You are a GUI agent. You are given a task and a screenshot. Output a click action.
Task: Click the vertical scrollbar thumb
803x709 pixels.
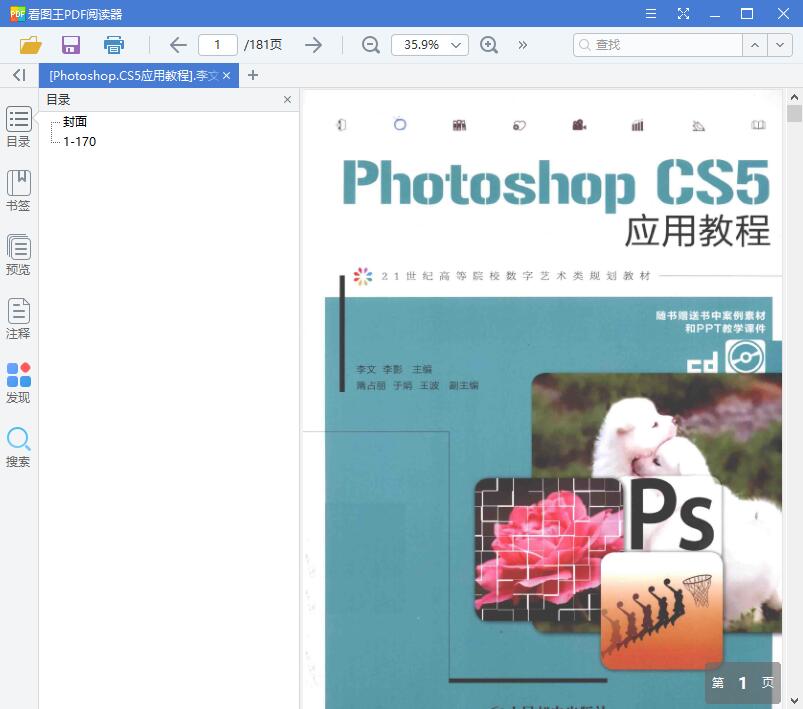(794, 113)
